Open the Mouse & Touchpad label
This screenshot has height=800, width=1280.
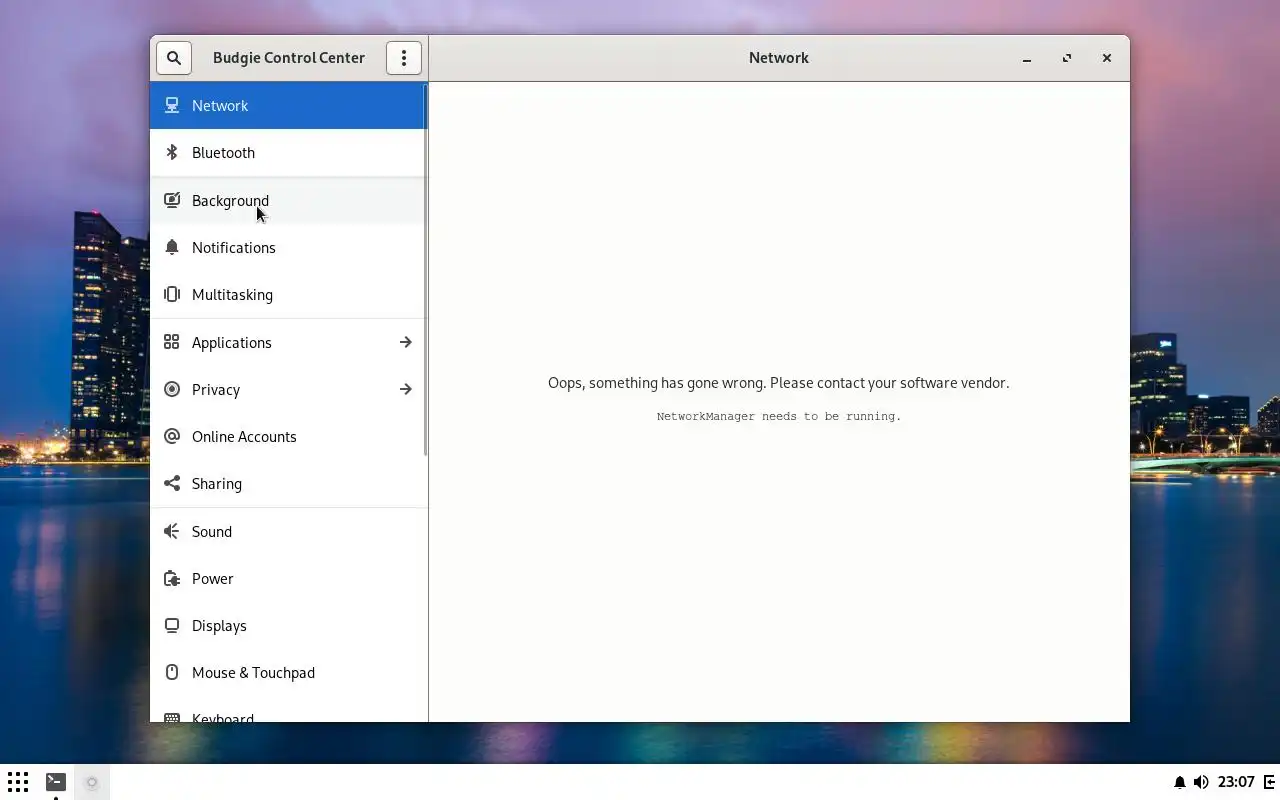(x=253, y=672)
